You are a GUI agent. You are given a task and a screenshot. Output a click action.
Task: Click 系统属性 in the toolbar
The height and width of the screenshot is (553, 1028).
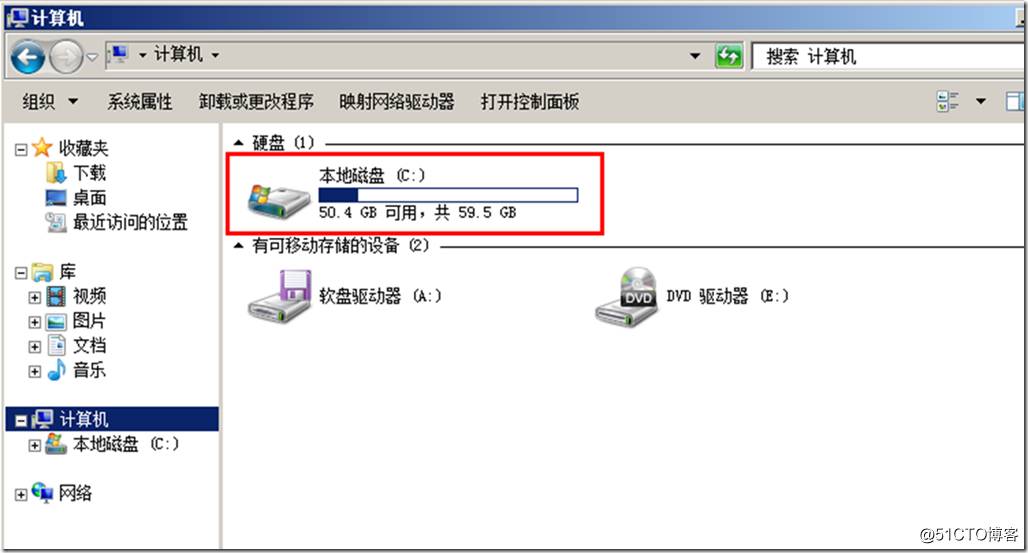pos(140,102)
